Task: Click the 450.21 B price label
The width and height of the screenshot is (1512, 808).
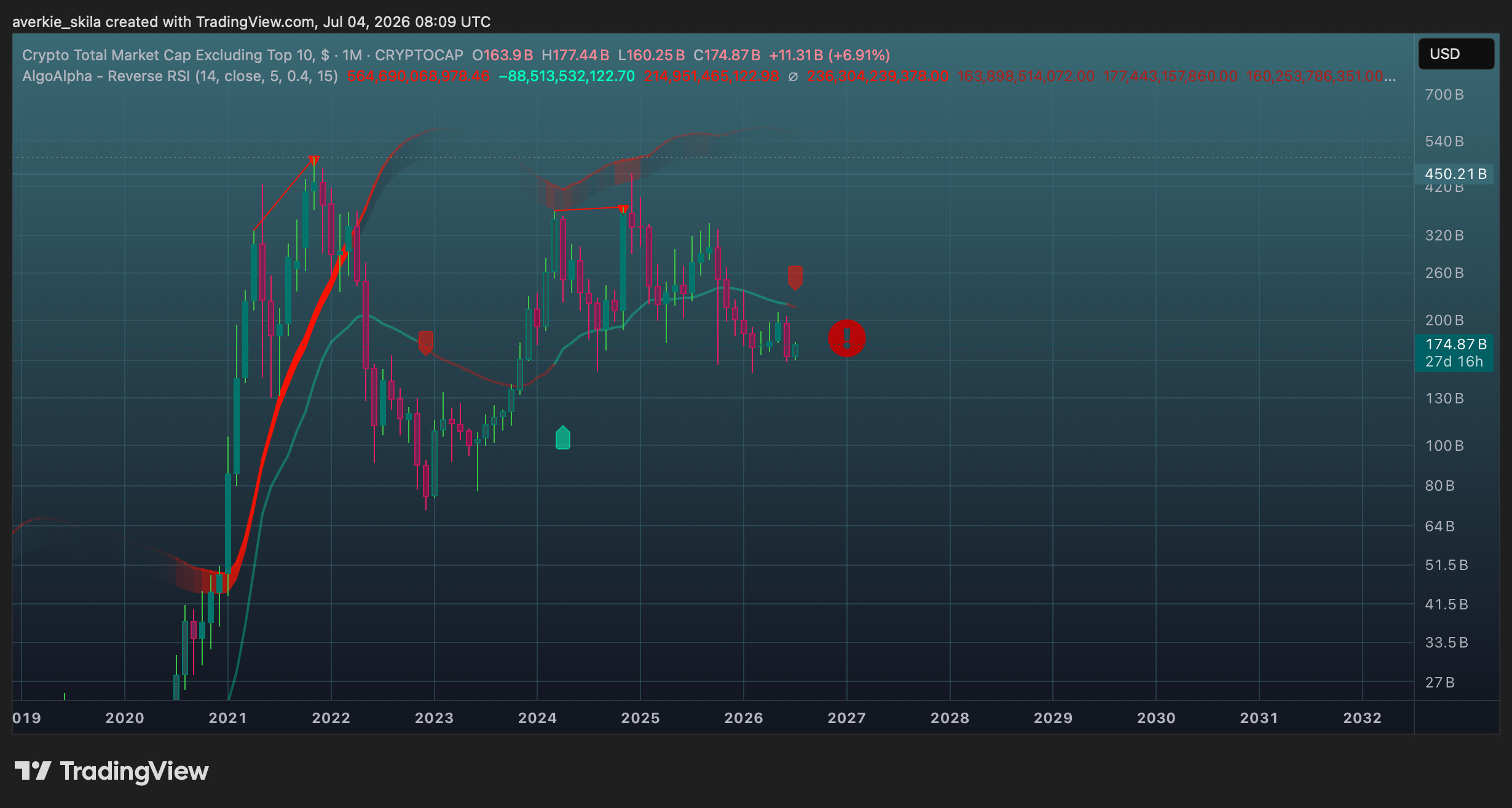Action: pyautogui.click(x=1455, y=174)
